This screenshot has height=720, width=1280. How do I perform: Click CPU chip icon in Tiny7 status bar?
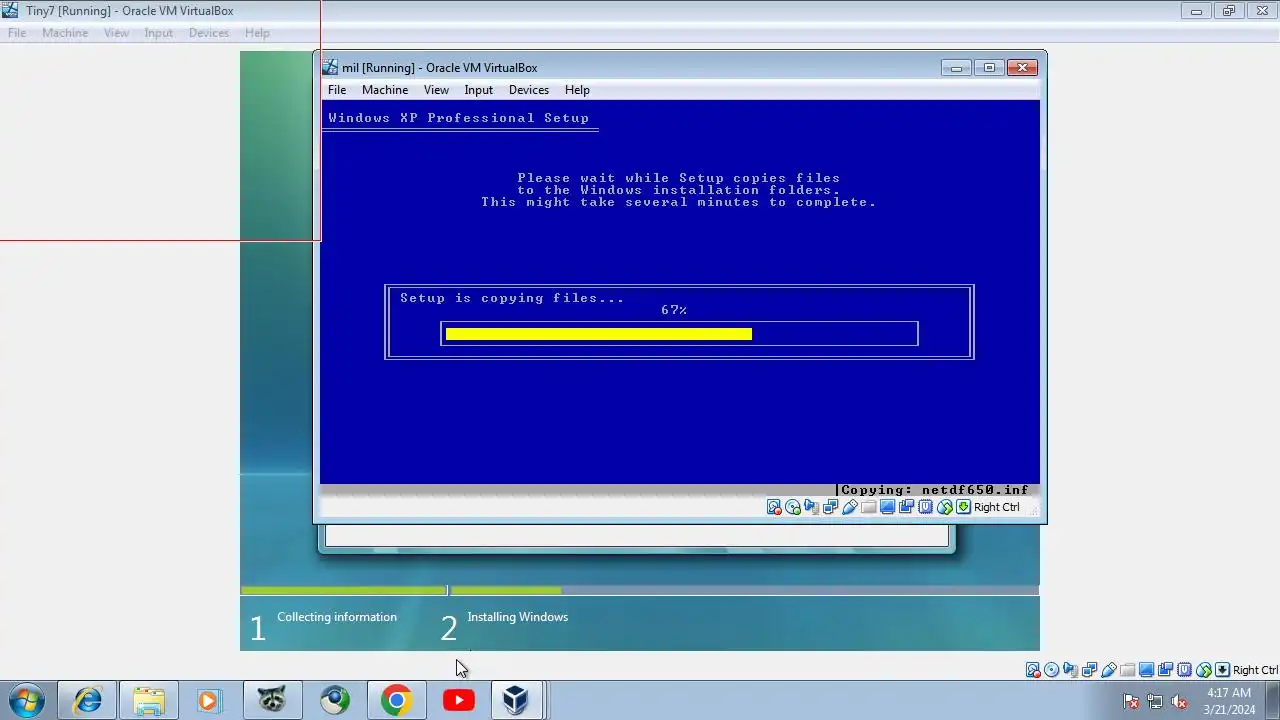coord(1184,670)
